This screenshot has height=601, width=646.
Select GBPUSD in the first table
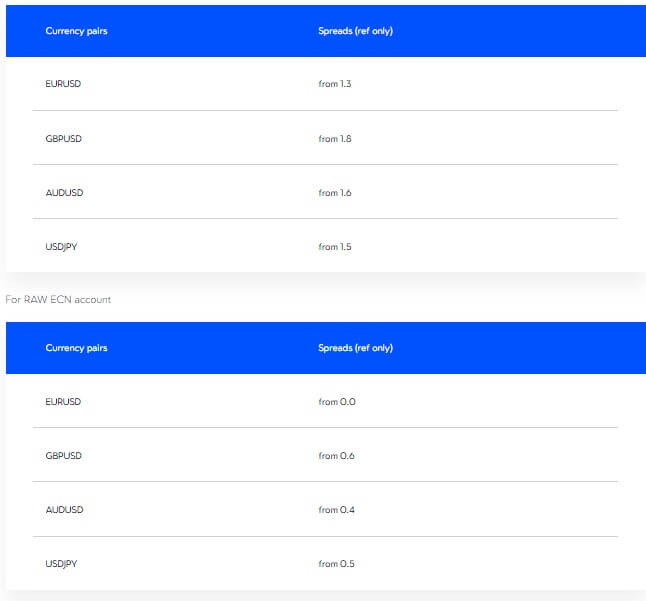pos(63,138)
